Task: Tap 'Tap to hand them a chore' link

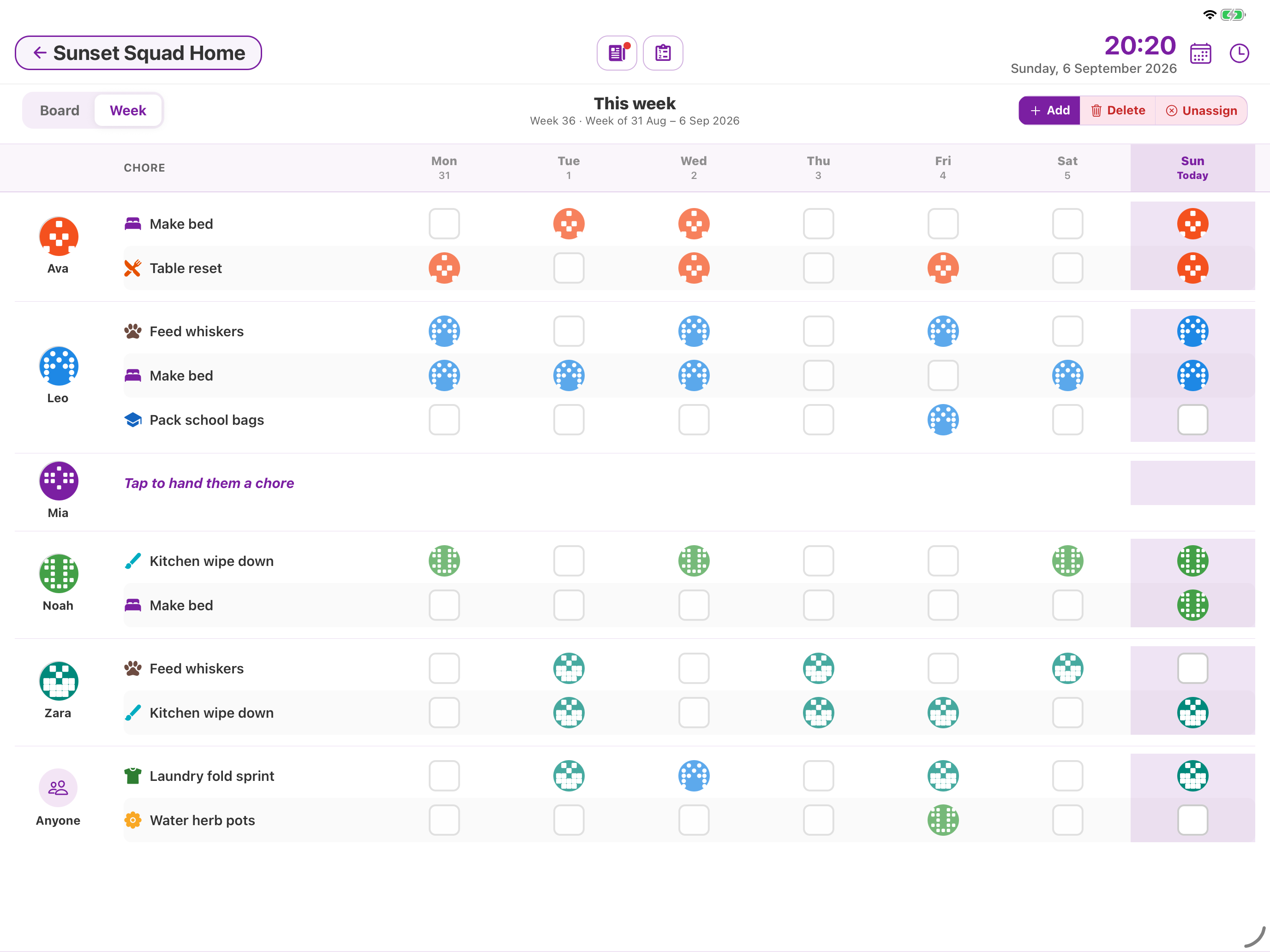Action: point(209,483)
